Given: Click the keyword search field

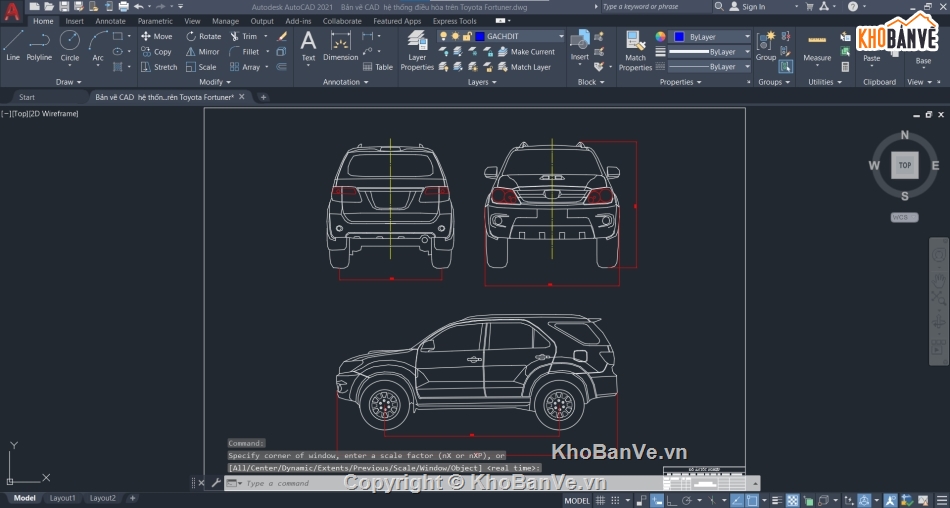Looking at the screenshot, I should click(656, 7).
